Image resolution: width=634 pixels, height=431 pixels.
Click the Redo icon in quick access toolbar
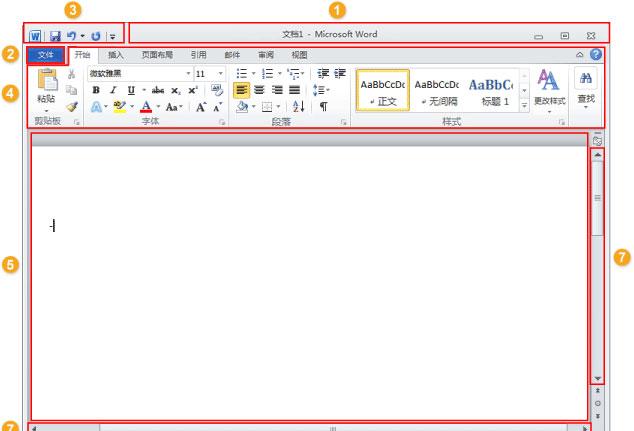(x=95, y=36)
